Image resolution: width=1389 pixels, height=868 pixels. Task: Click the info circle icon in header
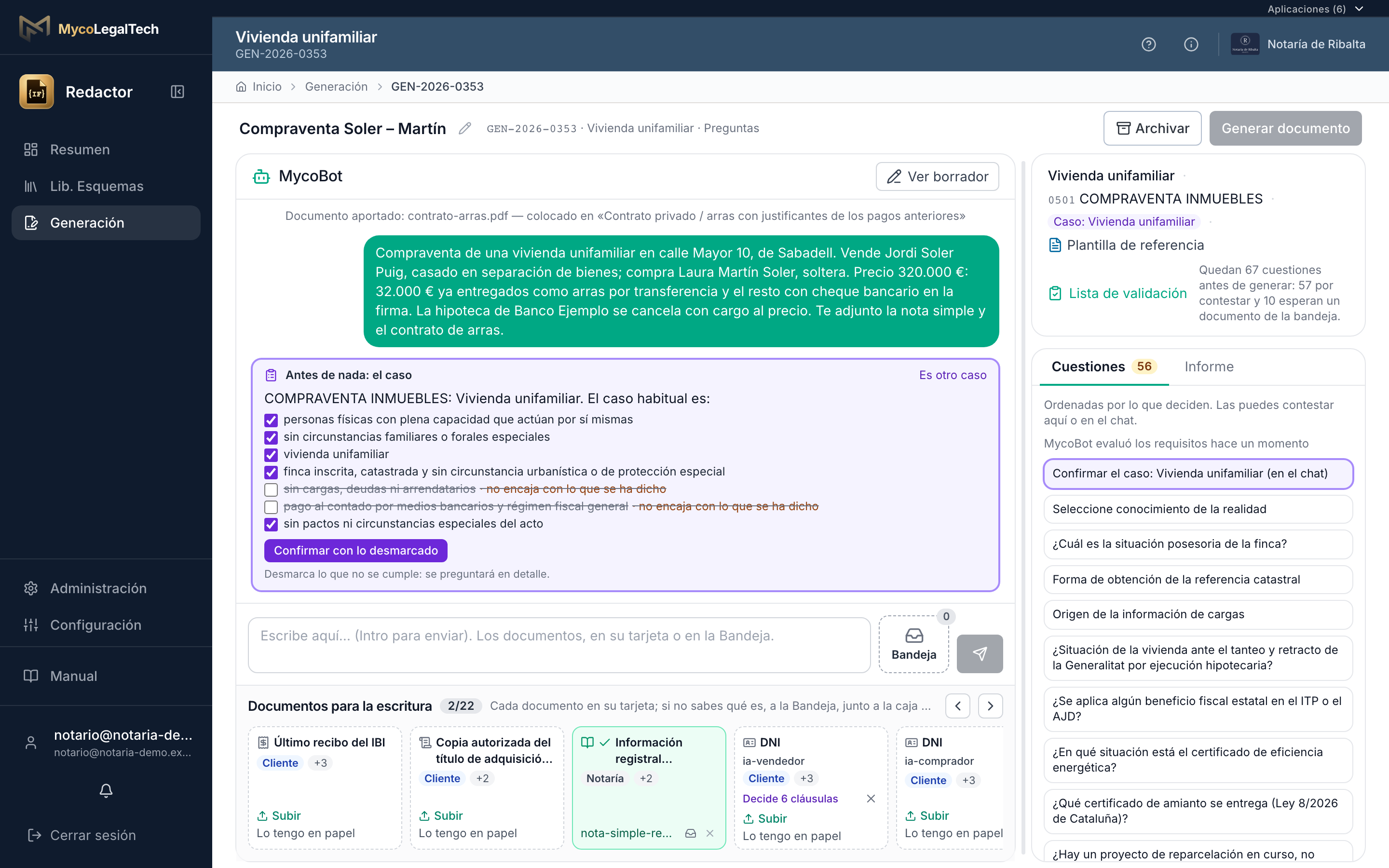[x=1191, y=44]
